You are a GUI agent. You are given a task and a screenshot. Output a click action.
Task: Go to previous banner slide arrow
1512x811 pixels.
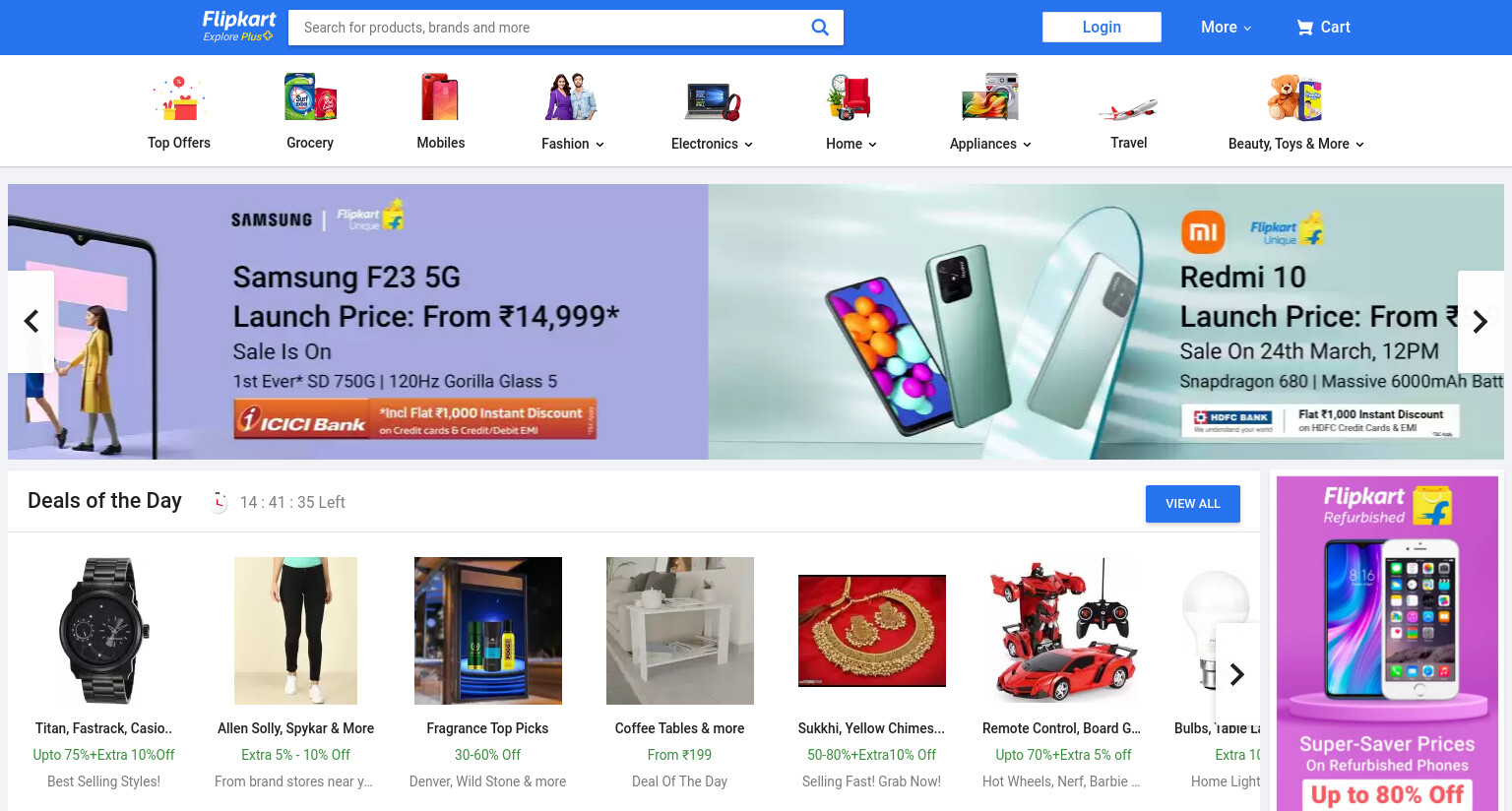click(31, 322)
